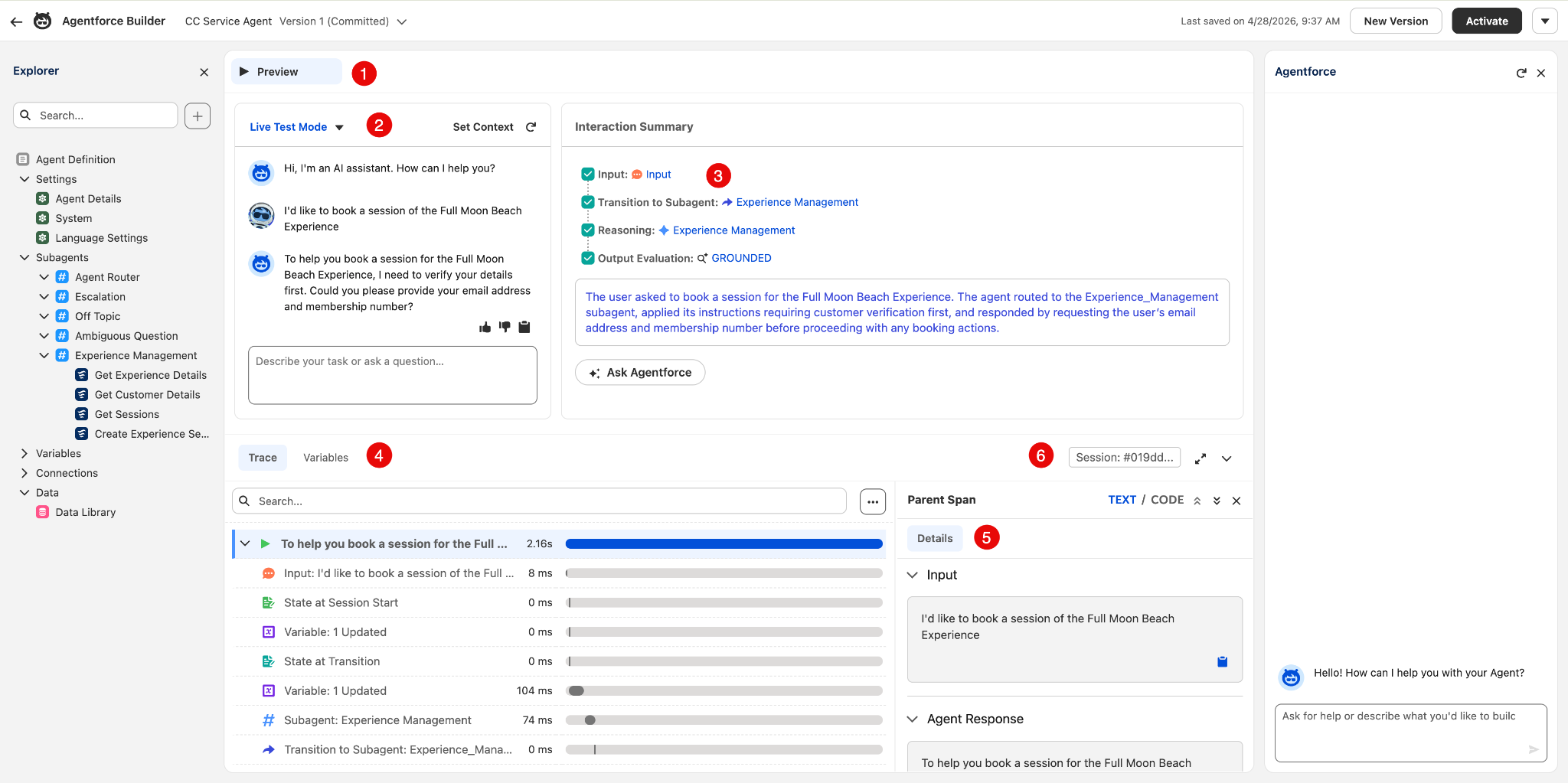Click the Output Evaluation step checkmark
1568x783 pixels.
coord(588,258)
